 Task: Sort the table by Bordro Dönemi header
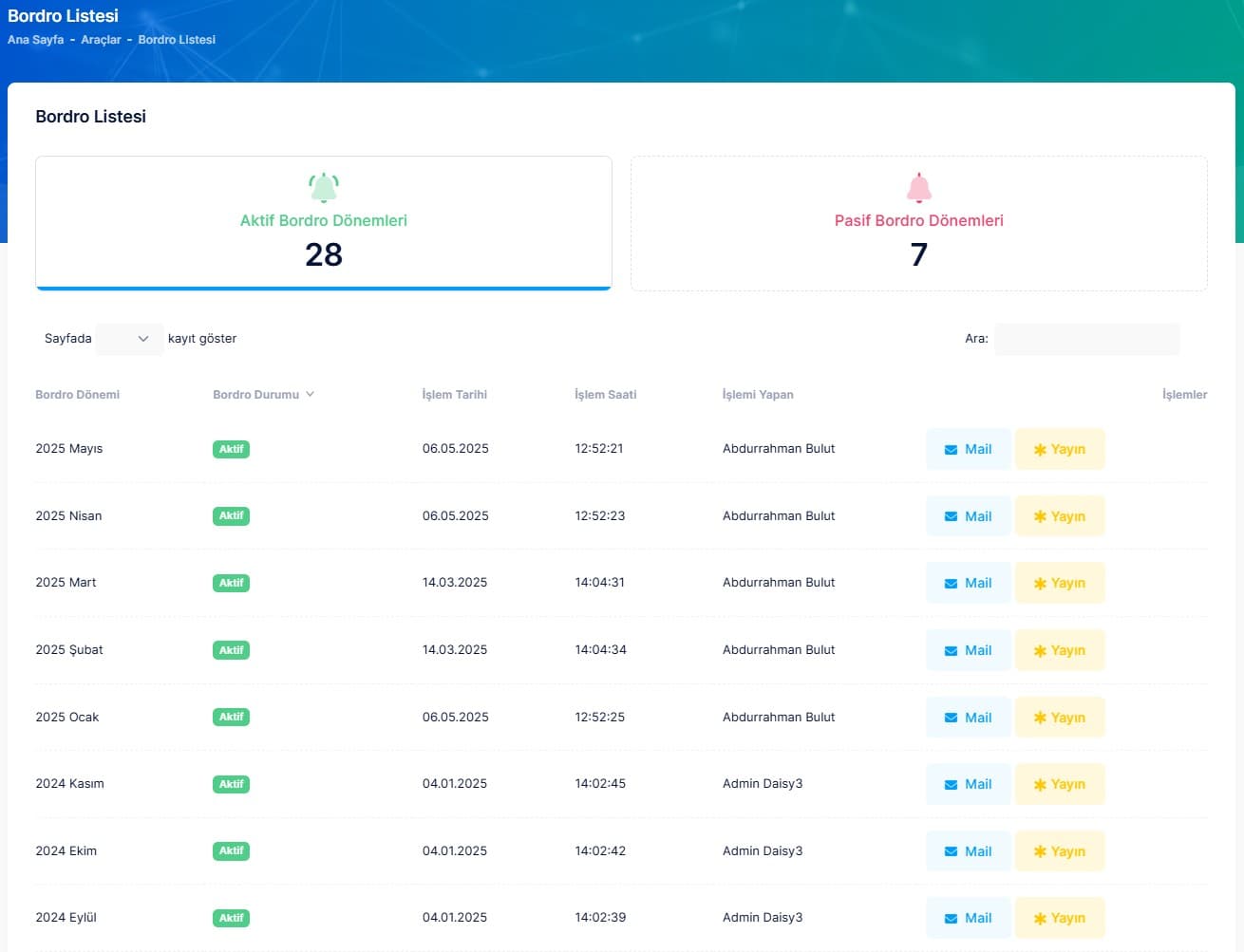tap(77, 394)
